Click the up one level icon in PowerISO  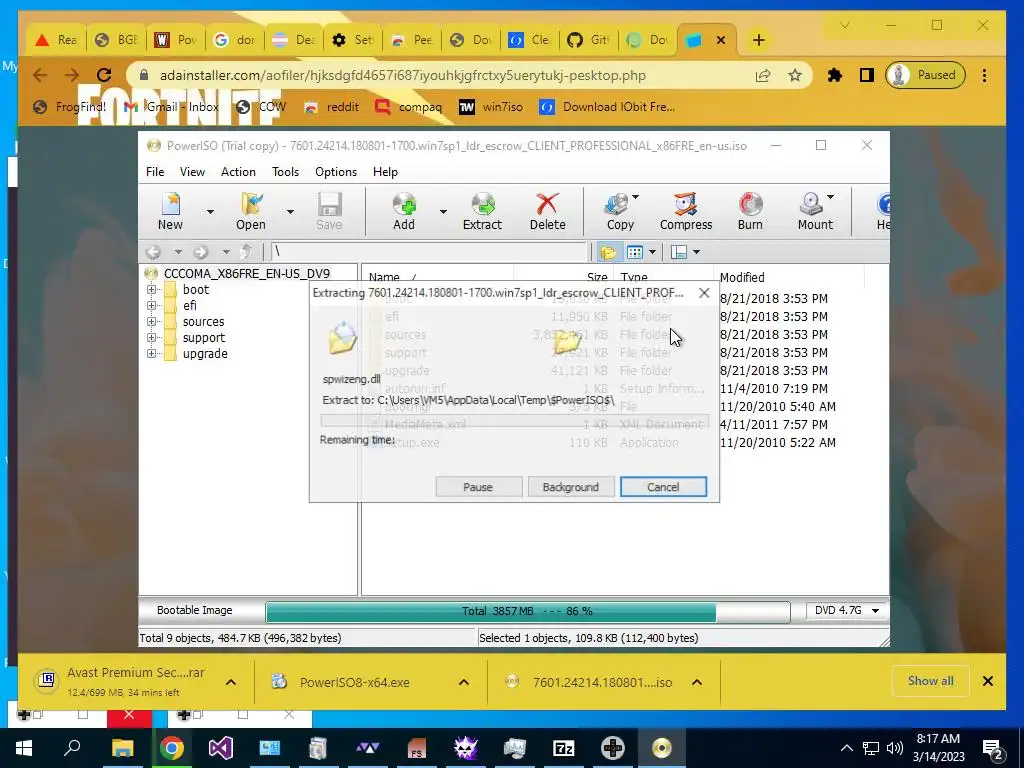(x=246, y=251)
